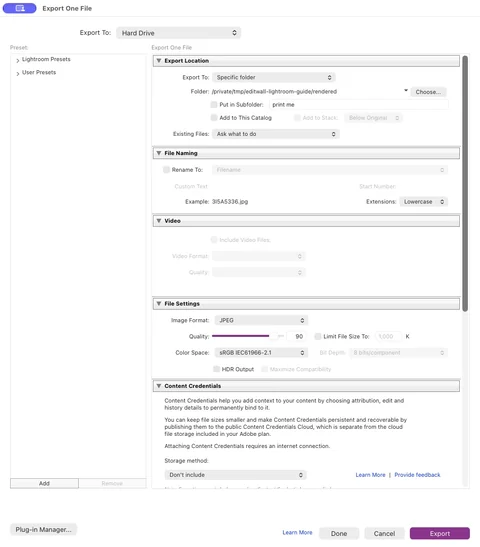Image resolution: width=480 pixels, height=547 pixels.
Task: Toggle the Add to Stack checkbox
Action: [x=297, y=118]
